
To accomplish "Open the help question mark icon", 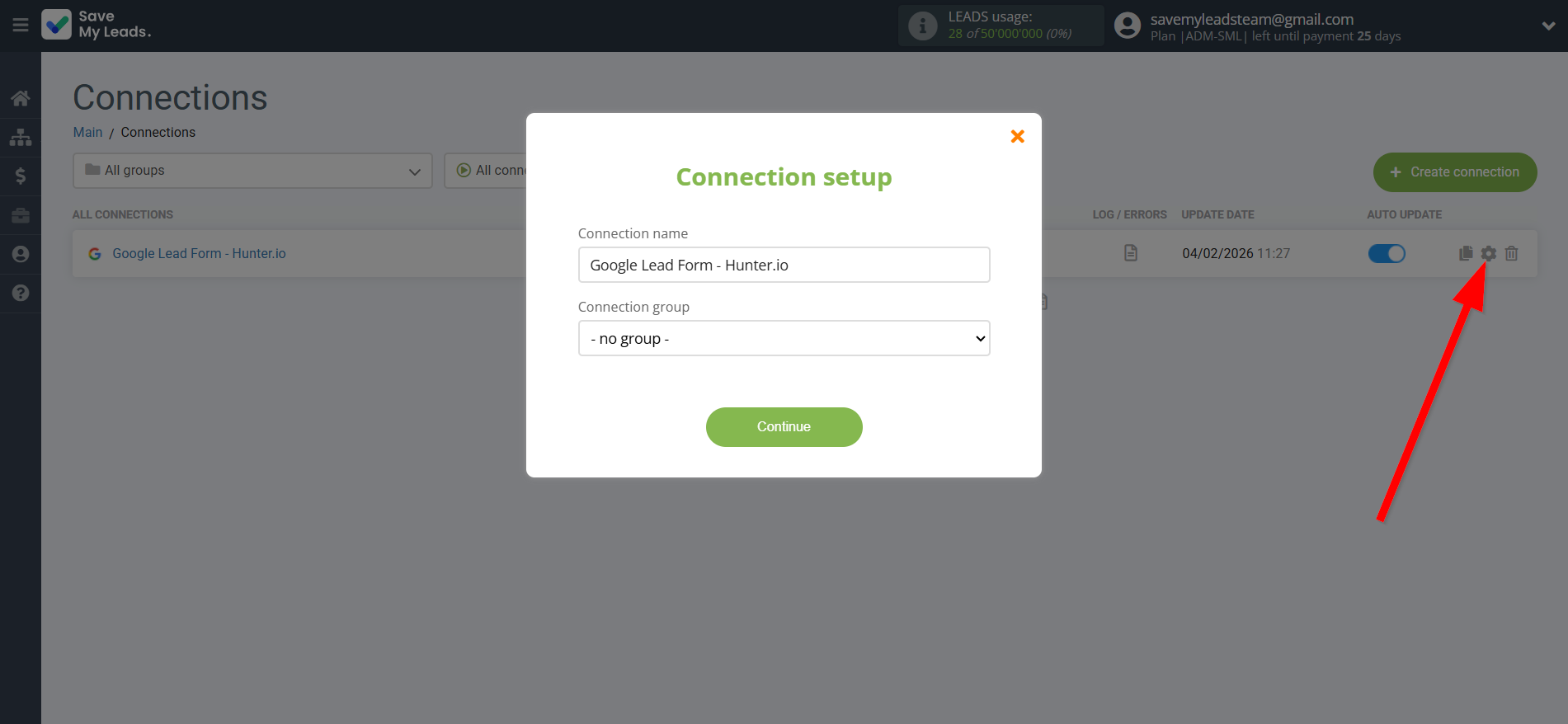I will [x=21, y=293].
